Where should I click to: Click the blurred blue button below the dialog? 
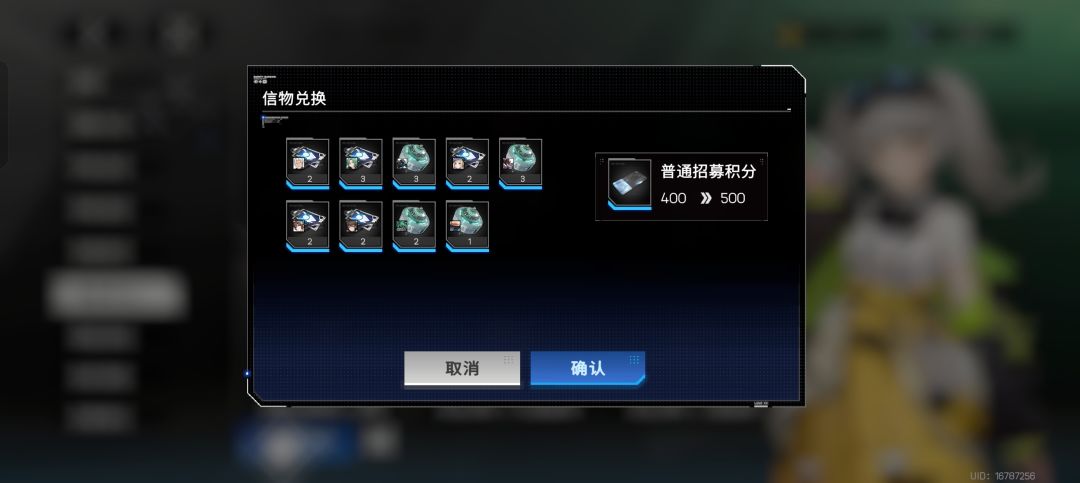[295, 443]
